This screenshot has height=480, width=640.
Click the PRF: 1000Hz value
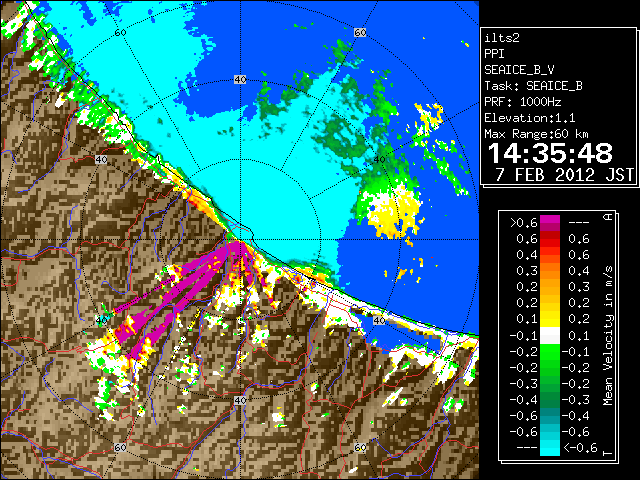523,102
